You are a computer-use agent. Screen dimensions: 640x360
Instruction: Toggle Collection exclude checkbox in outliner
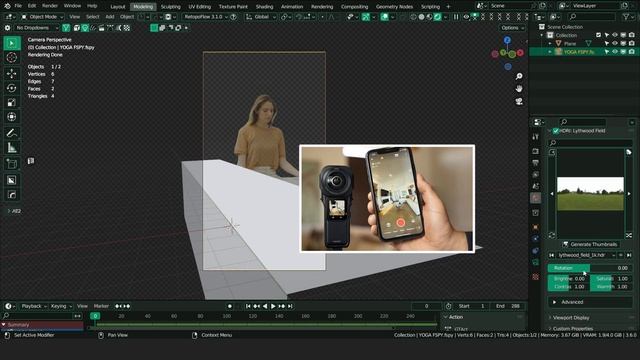(x=598, y=35)
